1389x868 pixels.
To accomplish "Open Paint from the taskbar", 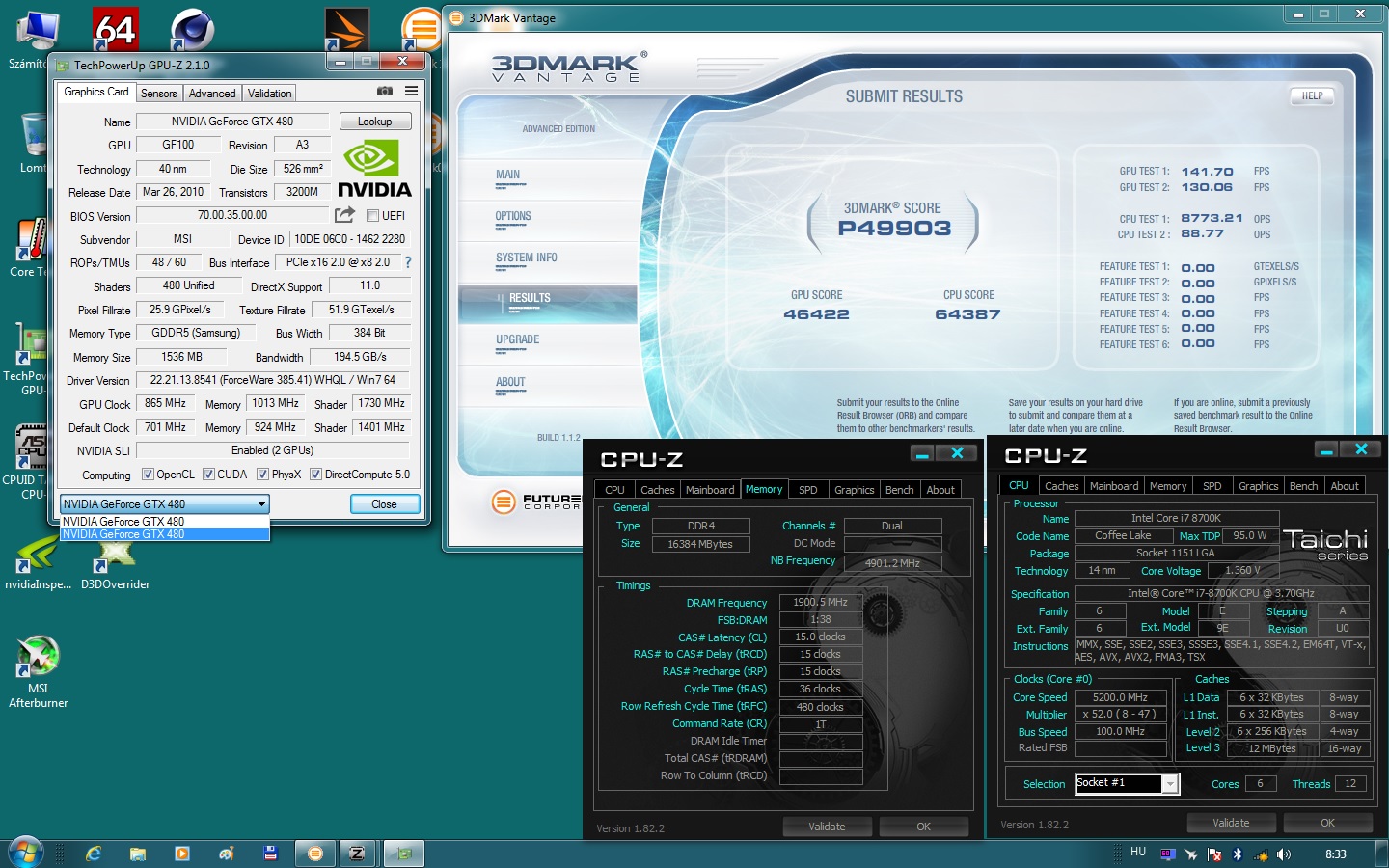I will (227, 854).
